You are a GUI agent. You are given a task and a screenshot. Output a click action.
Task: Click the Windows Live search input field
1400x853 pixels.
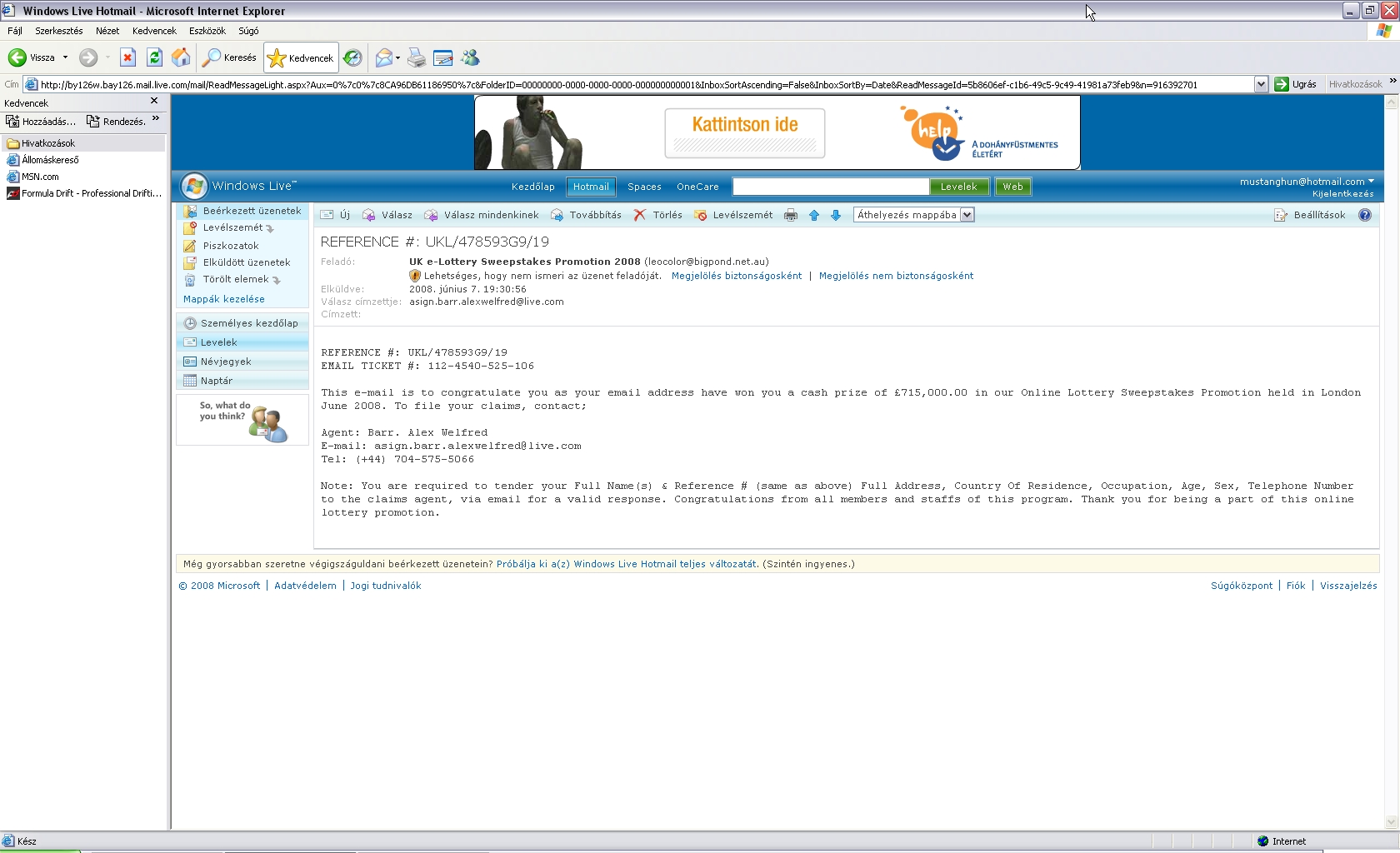[x=831, y=187]
